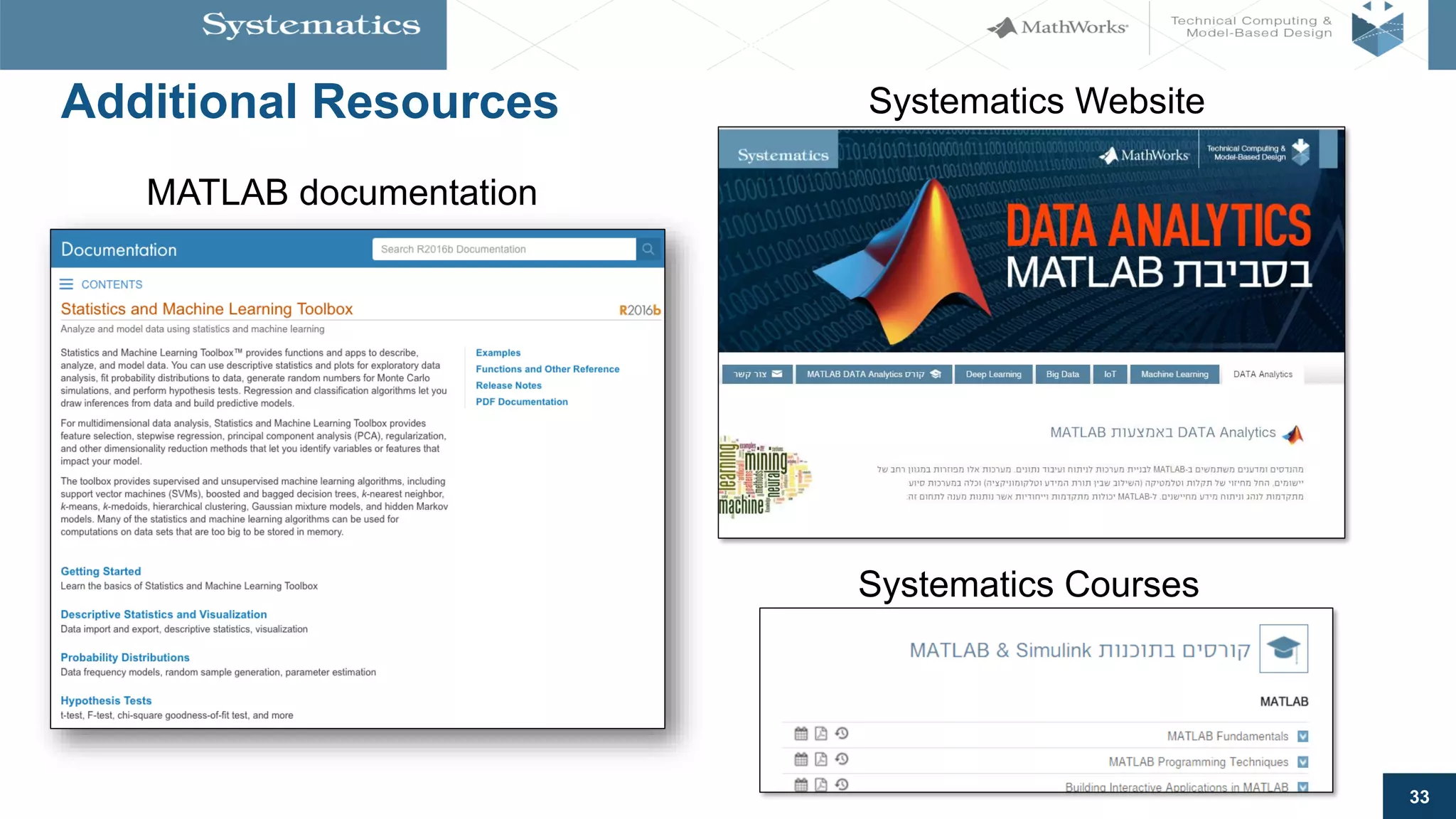Click the graduation cap courses icon
The width and height of the screenshot is (1456, 819).
[1283, 648]
